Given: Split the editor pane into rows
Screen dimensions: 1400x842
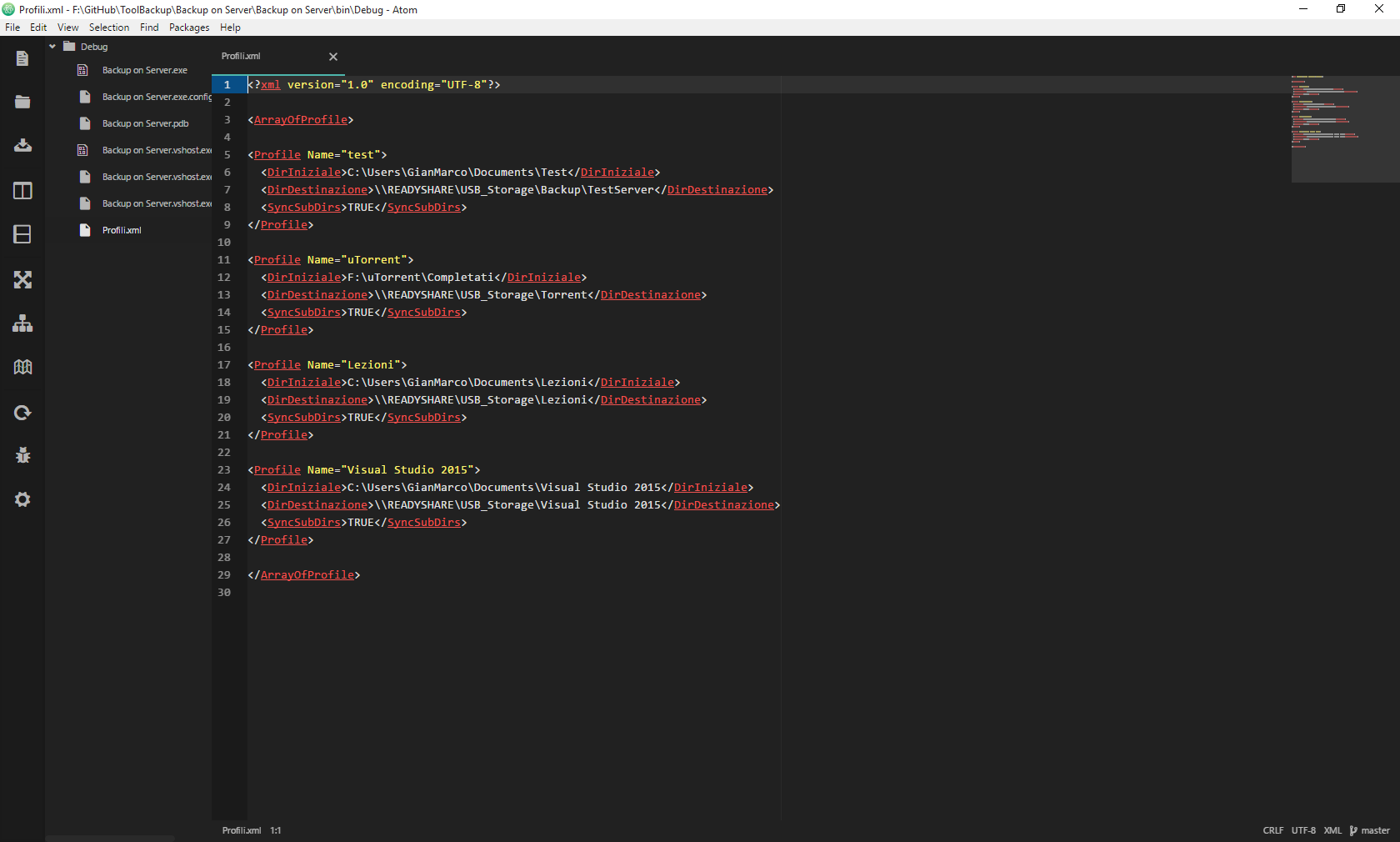Looking at the screenshot, I should tap(22, 234).
